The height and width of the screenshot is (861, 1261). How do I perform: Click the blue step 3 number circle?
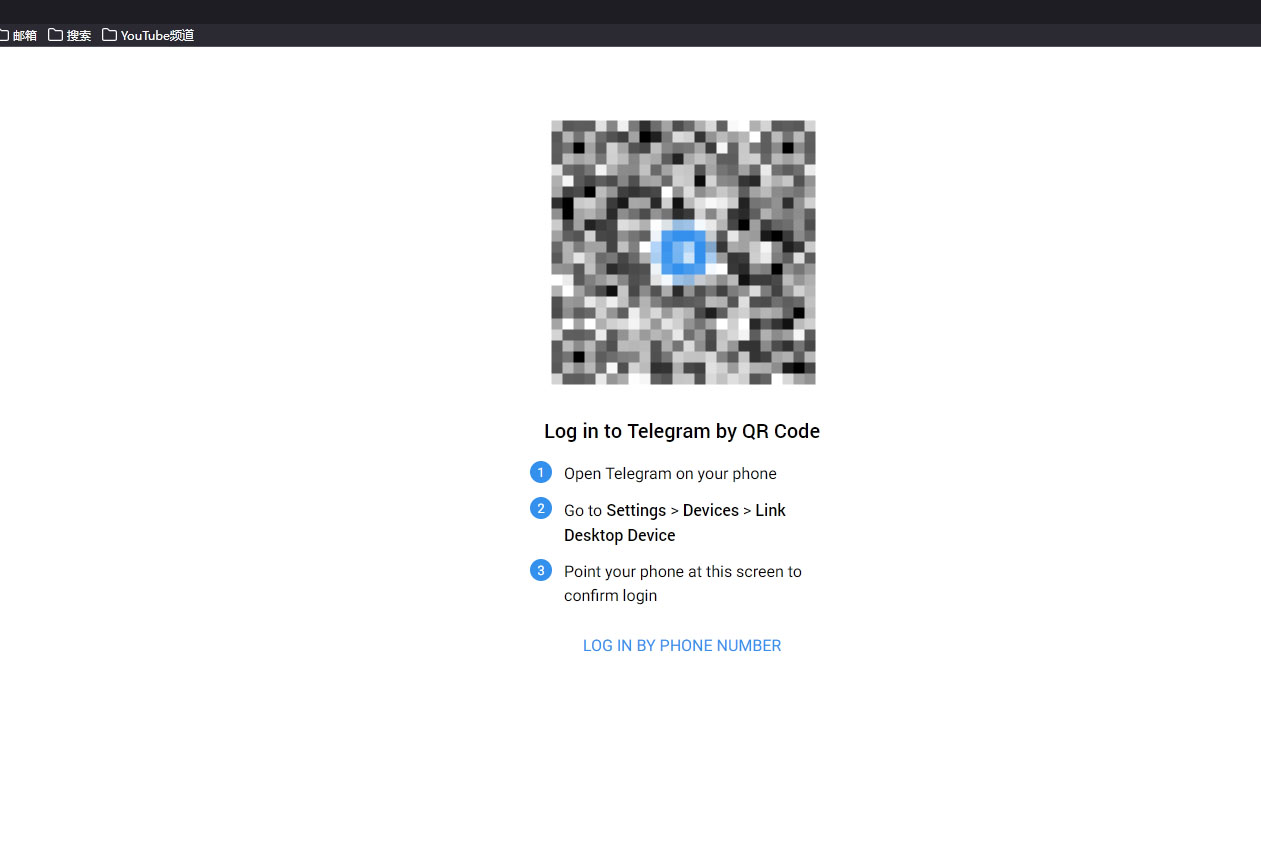pos(541,570)
